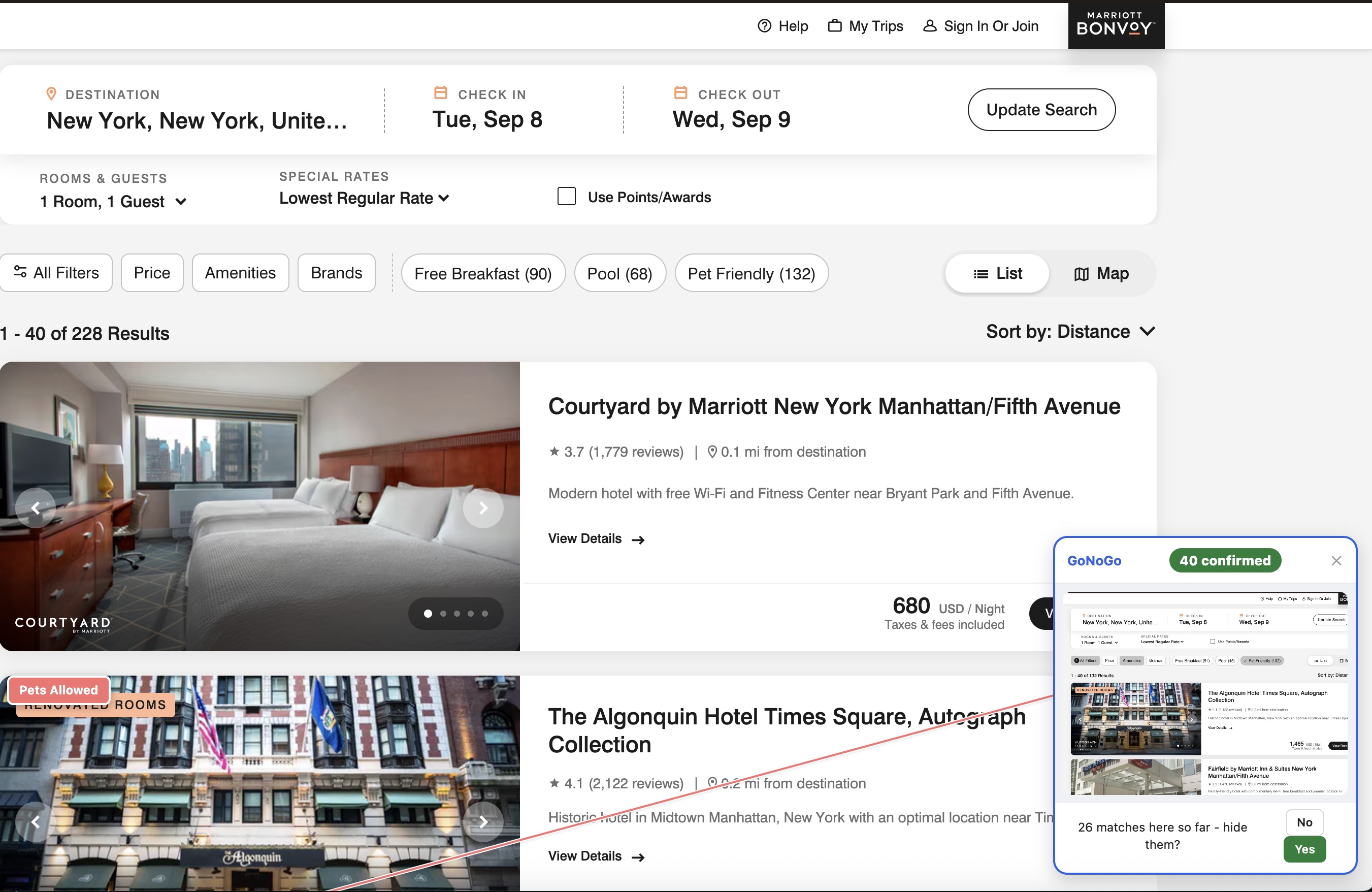
Task: Click Algonquin 4.1 (2,122 reviews) rating
Action: [x=616, y=783]
